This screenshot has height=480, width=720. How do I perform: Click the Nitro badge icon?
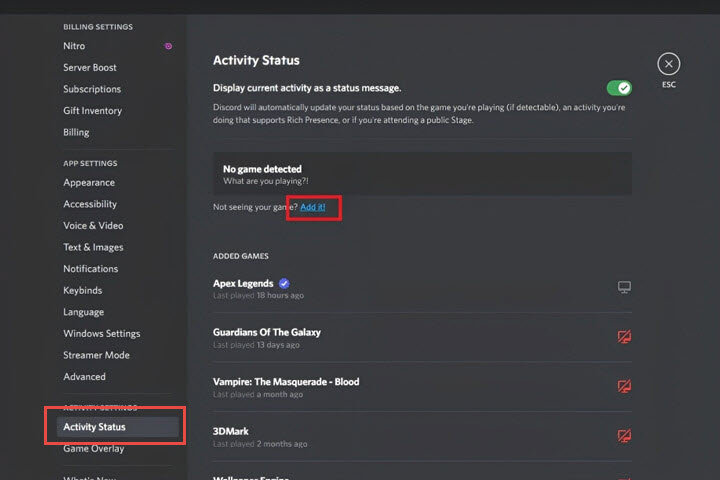click(x=168, y=46)
